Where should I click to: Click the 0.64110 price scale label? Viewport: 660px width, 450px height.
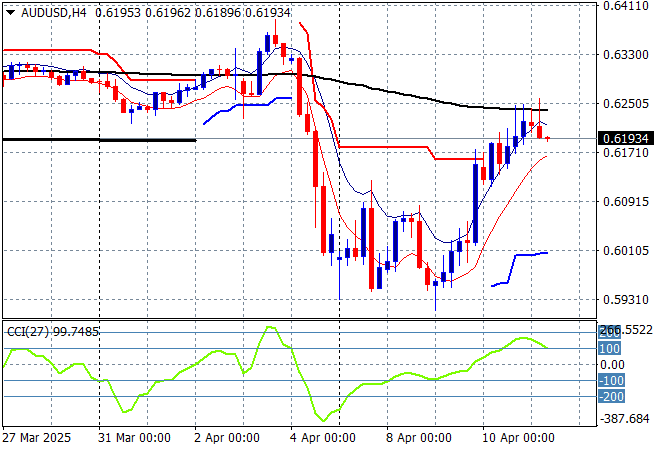tap(625, 5)
